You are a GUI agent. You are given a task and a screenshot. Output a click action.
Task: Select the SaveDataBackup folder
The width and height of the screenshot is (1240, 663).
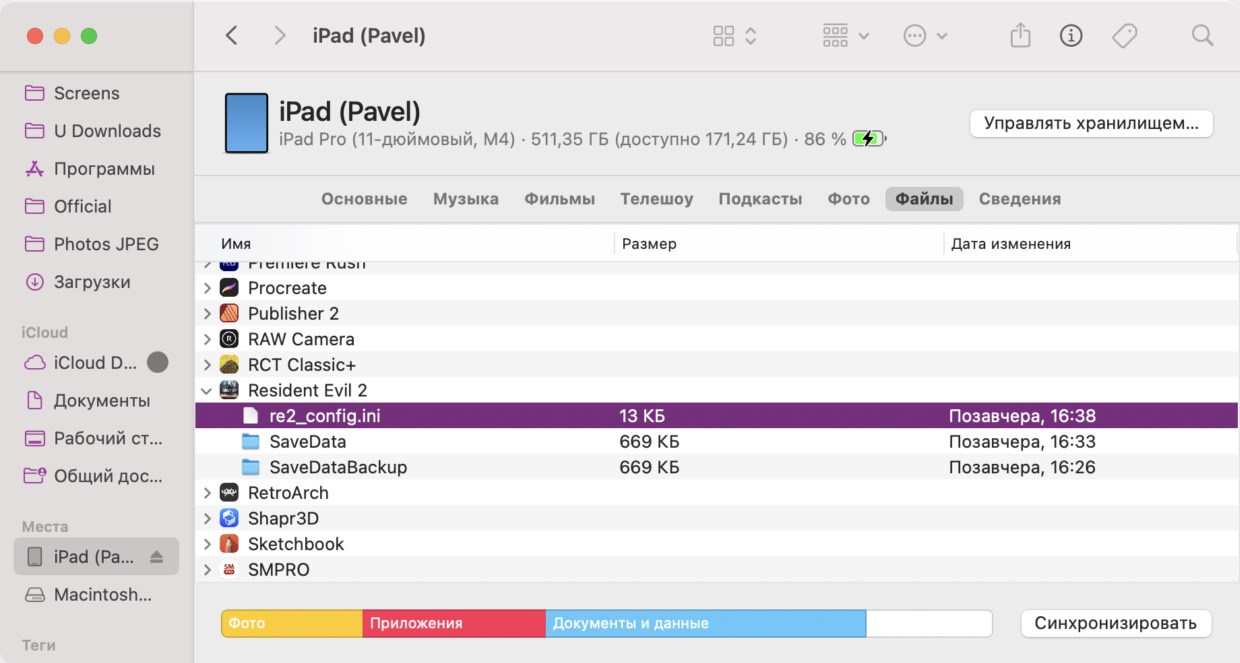coord(716,467)
